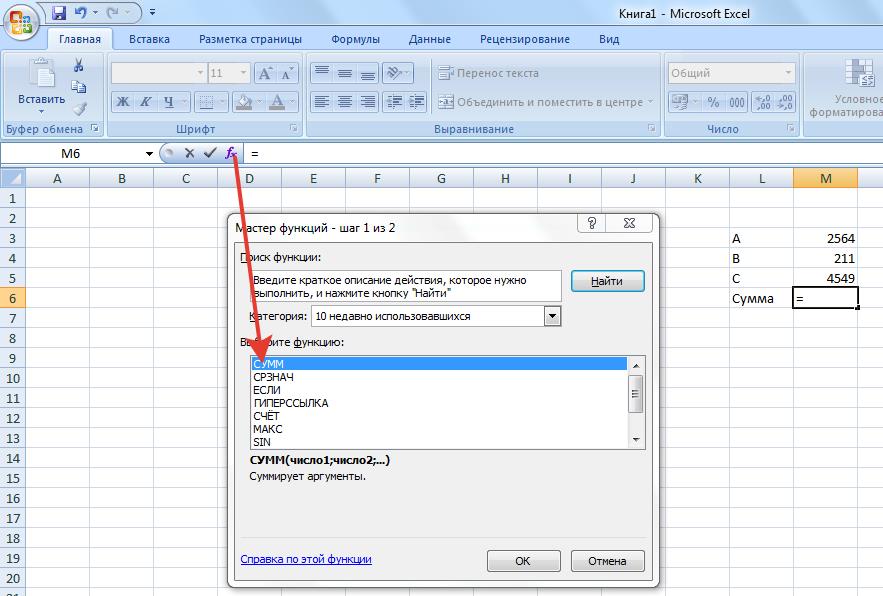
Task: Align text right
Action: 367,102
